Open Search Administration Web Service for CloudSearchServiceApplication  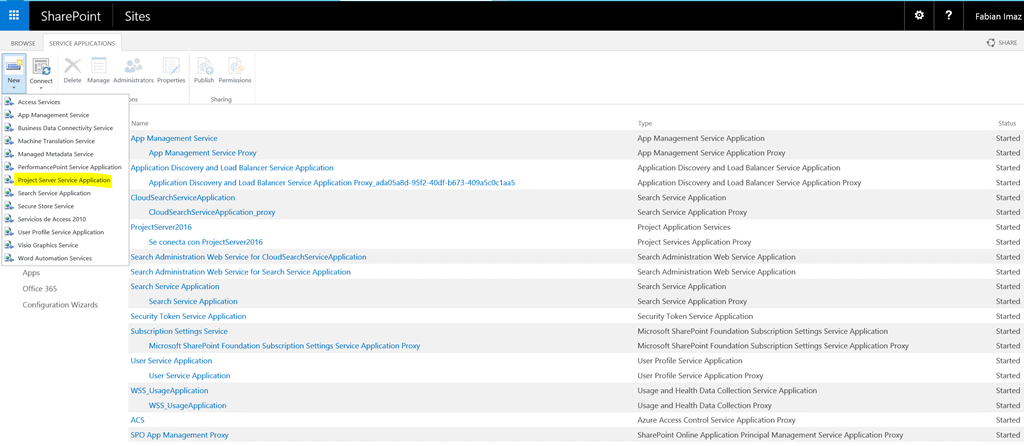(248, 257)
